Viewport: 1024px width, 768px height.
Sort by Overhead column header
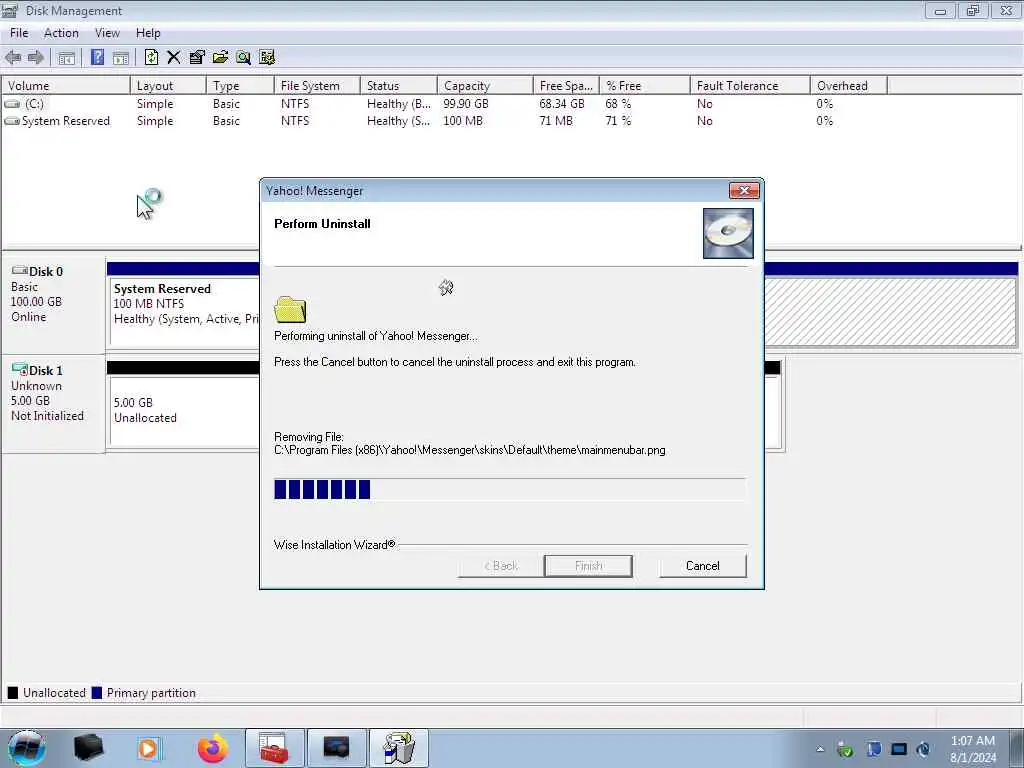[848, 86]
